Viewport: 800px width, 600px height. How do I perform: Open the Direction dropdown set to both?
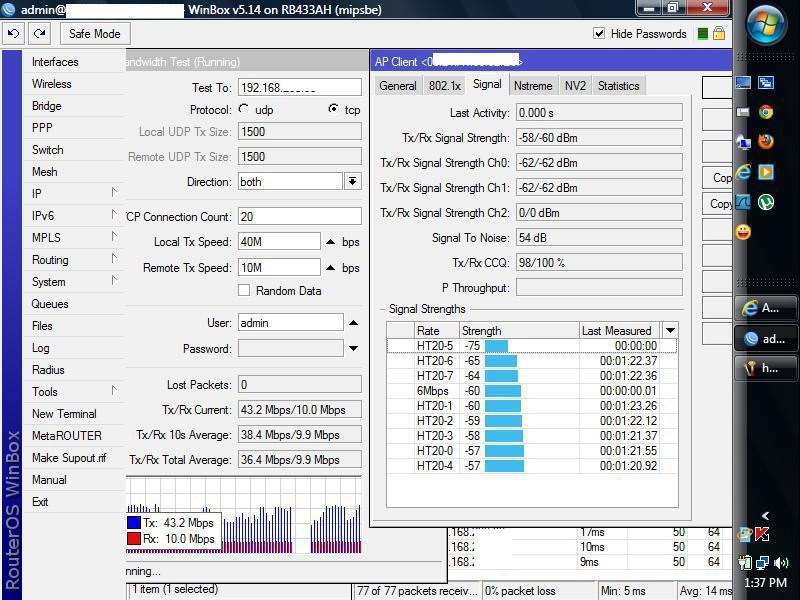coord(353,181)
